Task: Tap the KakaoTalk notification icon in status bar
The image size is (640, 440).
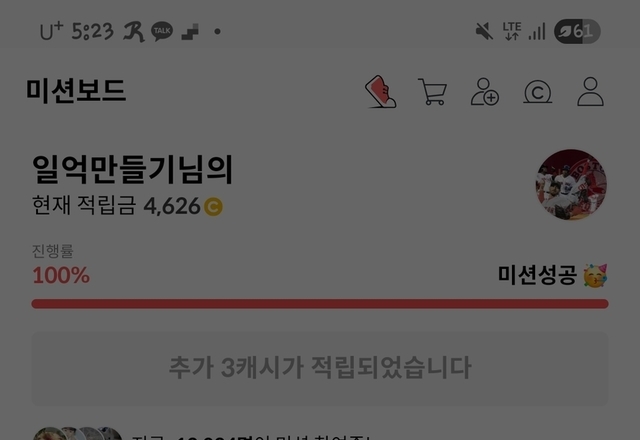Action: pos(162,31)
